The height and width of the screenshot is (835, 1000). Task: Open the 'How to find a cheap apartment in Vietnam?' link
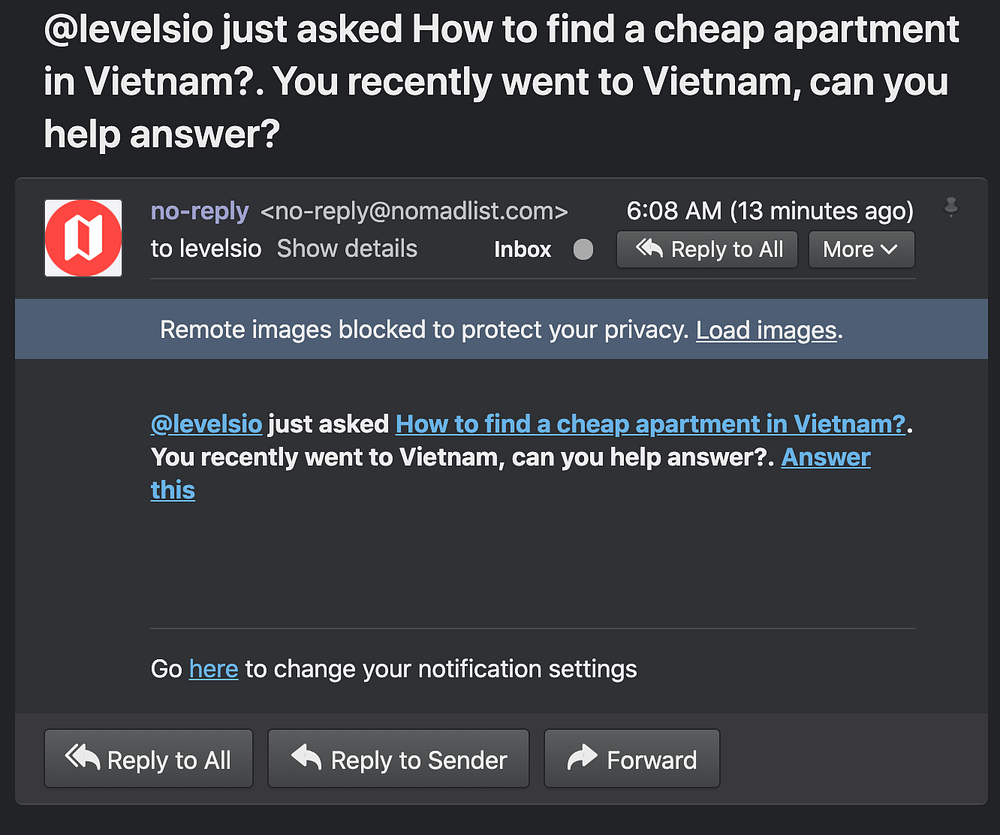coord(650,424)
